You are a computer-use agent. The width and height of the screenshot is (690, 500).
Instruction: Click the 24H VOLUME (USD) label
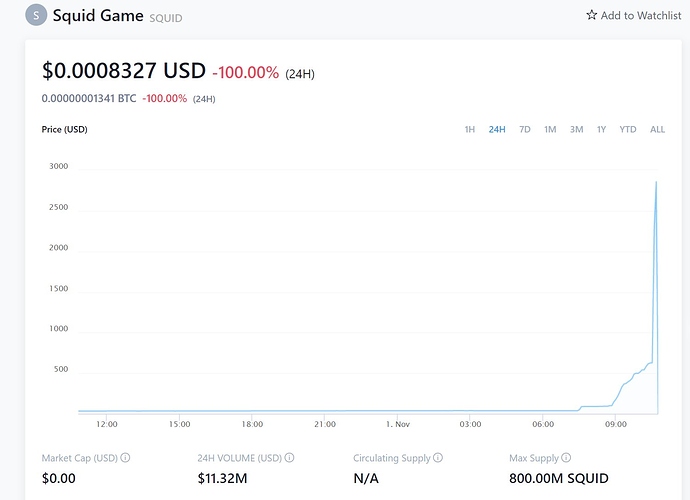239,458
